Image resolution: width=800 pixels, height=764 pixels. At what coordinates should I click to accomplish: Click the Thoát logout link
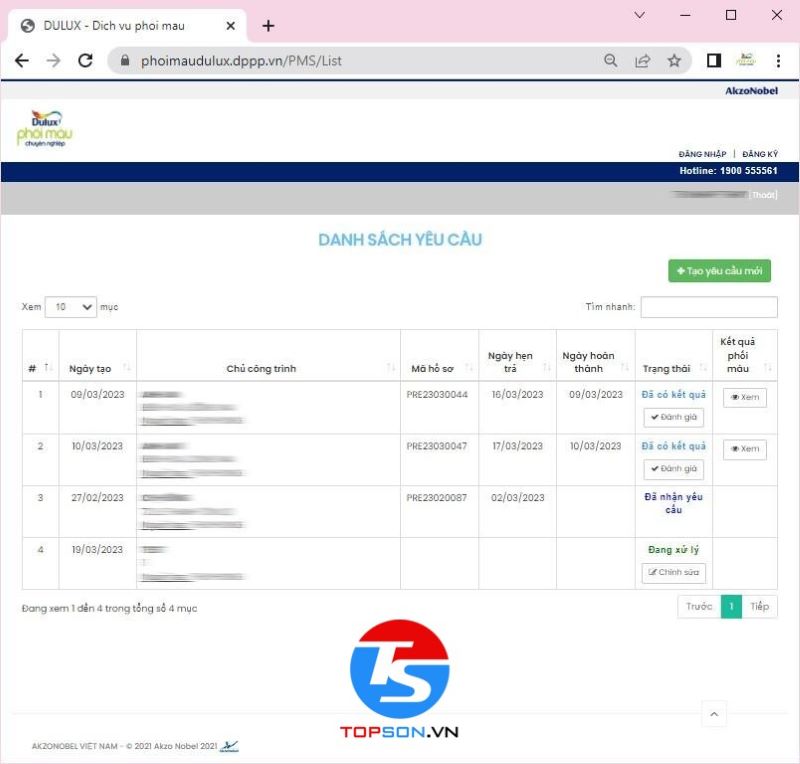coord(764,195)
